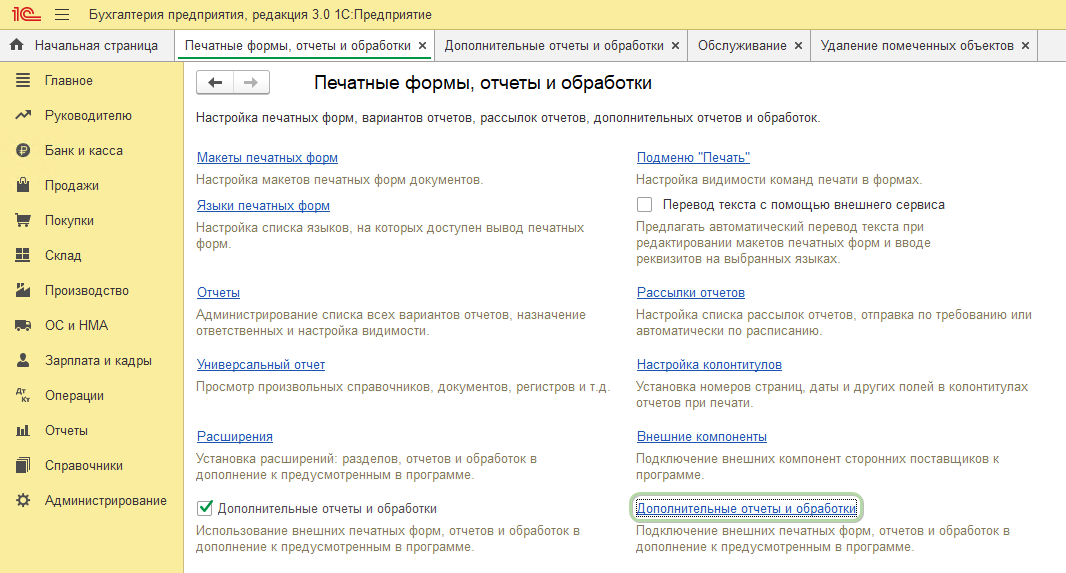Click the Покупки cart icon
This screenshot has width=1066, height=573.
tap(23, 220)
